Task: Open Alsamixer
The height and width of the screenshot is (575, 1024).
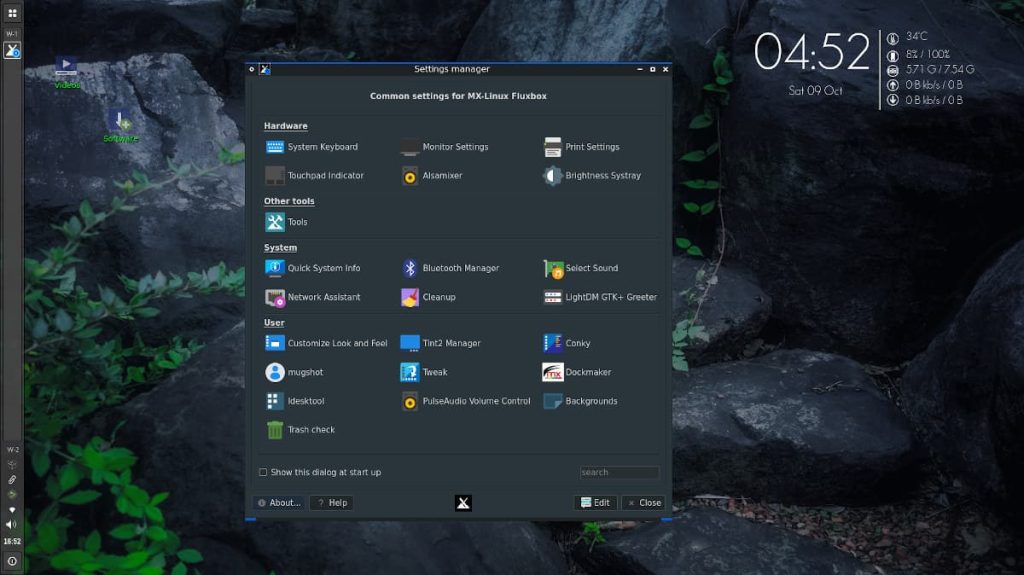Action: pos(432,176)
